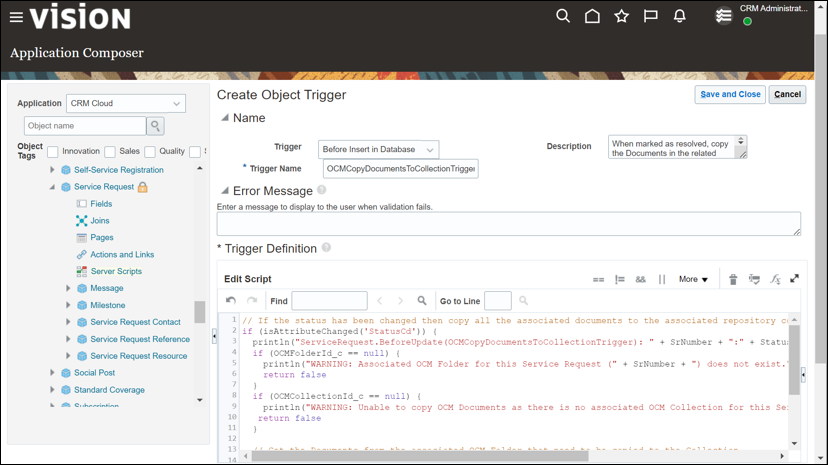The image size is (828, 465).
Task: Open the expression fx palette icon
Action: (775, 279)
